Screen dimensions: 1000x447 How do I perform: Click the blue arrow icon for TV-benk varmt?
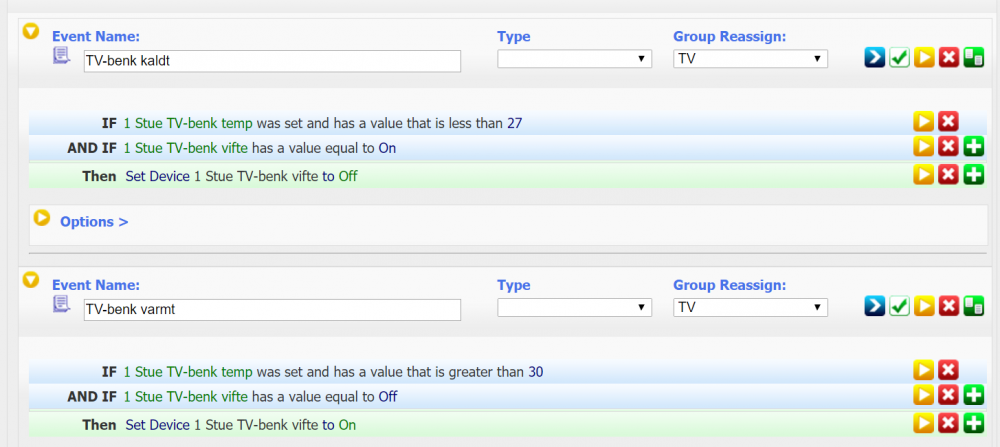tap(875, 307)
